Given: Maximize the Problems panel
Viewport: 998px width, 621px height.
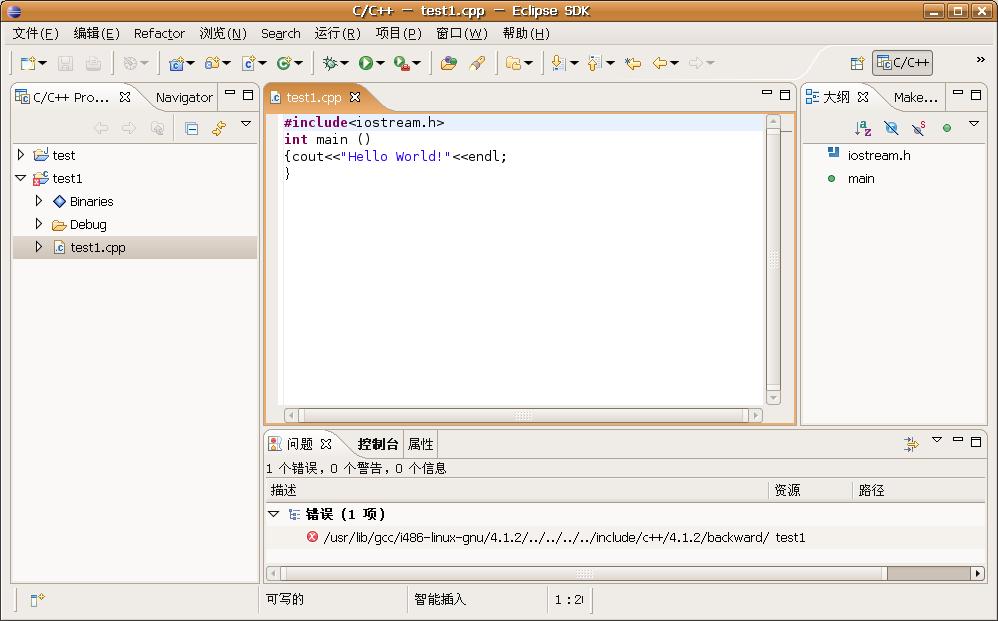Looking at the screenshot, I should (x=976, y=441).
